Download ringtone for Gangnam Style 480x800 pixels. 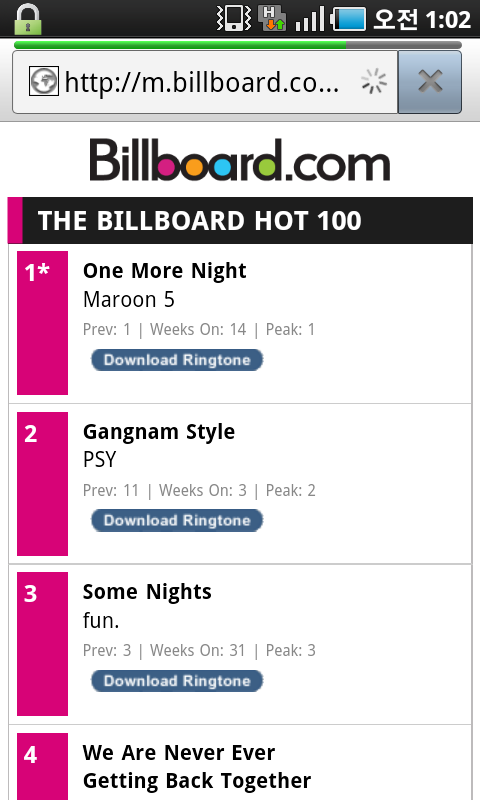click(177, 520)
